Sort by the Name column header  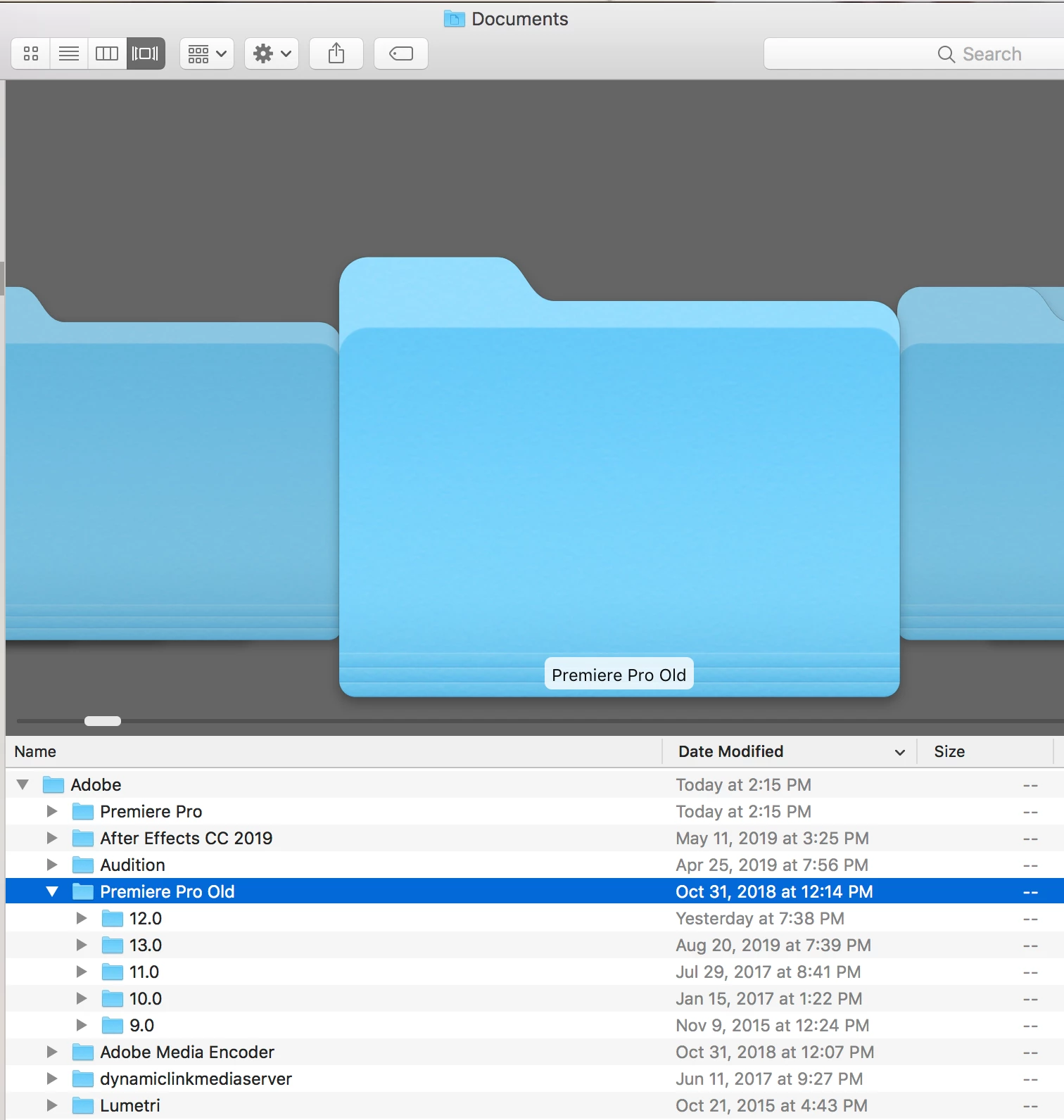click(x=334, y=751)
